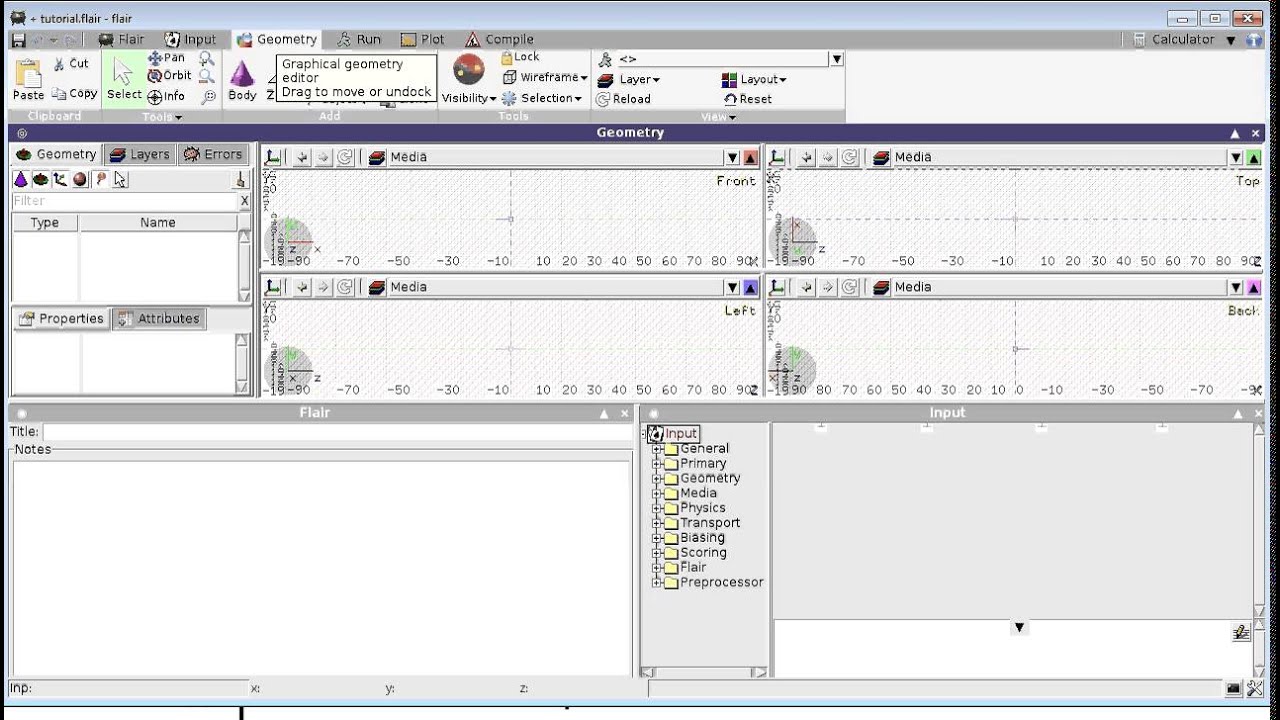Select the Preprocessor tree item
Viewport: 1280px width, 720px height.
[x=721, y=582]
